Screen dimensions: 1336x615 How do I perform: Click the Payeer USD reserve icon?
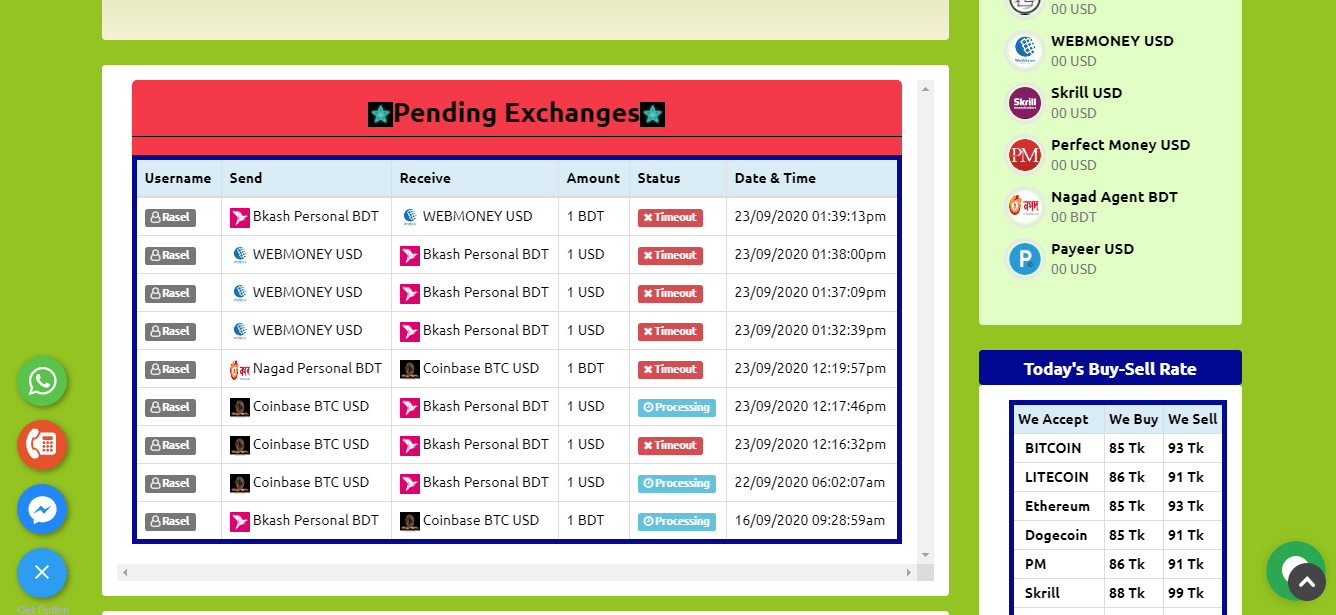coord(1025,258)
